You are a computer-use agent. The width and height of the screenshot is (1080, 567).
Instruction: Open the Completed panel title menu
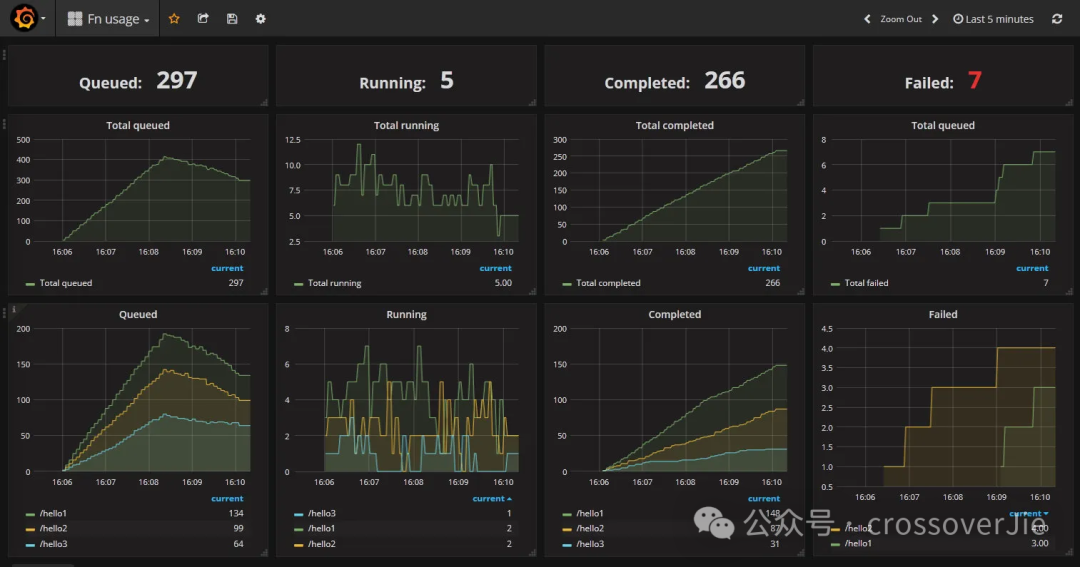pos(674,314)
